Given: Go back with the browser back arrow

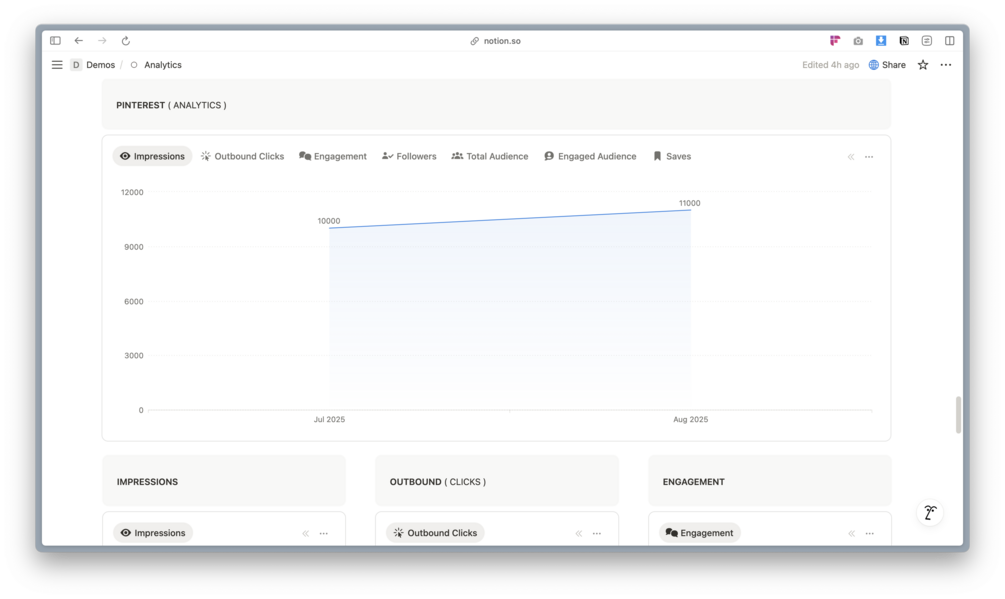Looking at the screenshot, I should (79, 40).
